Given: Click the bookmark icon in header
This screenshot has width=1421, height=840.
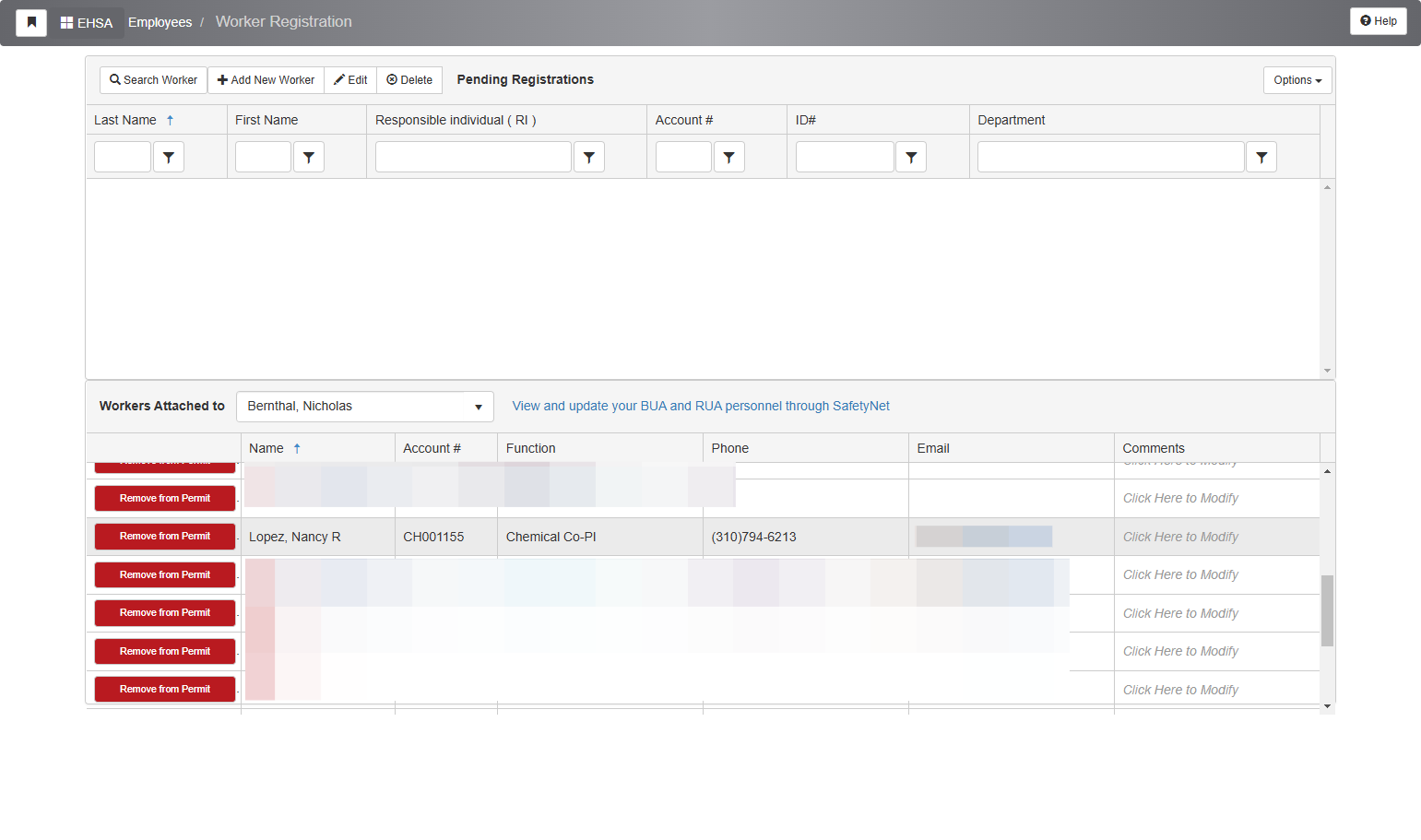Looking at the screenshot, I should coord(31,22).
